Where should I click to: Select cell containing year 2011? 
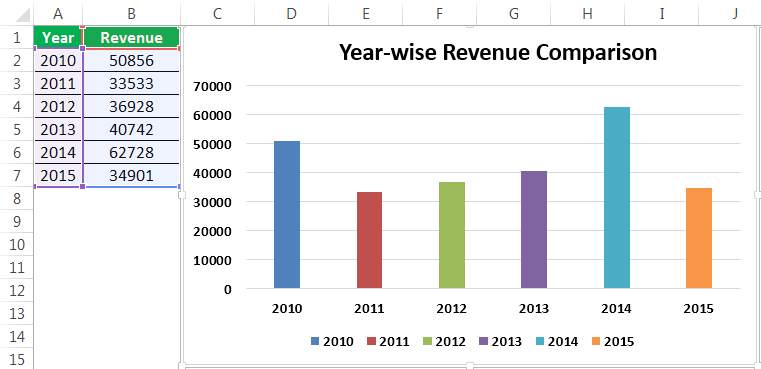(x=58, y=84)
